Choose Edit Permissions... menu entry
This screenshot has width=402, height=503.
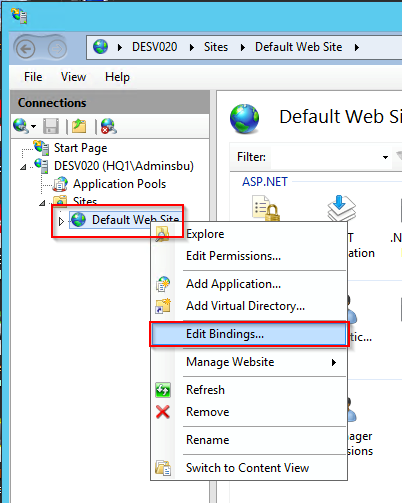tap(249, 256)
